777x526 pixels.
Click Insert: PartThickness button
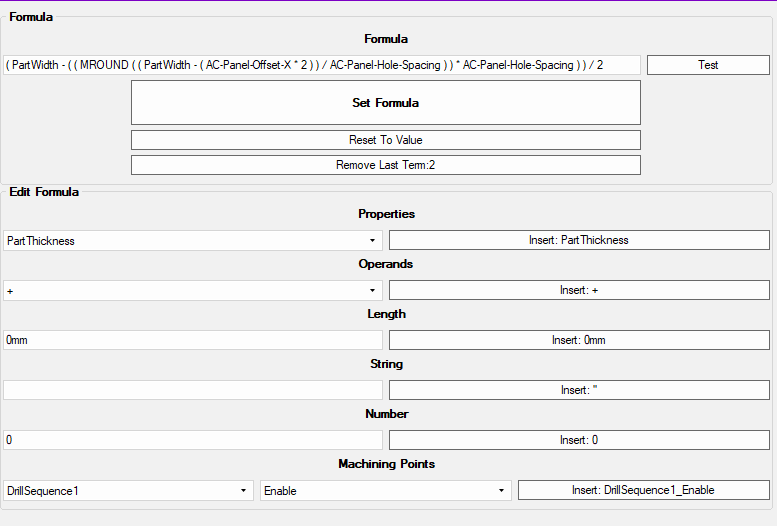click(579, 240)
